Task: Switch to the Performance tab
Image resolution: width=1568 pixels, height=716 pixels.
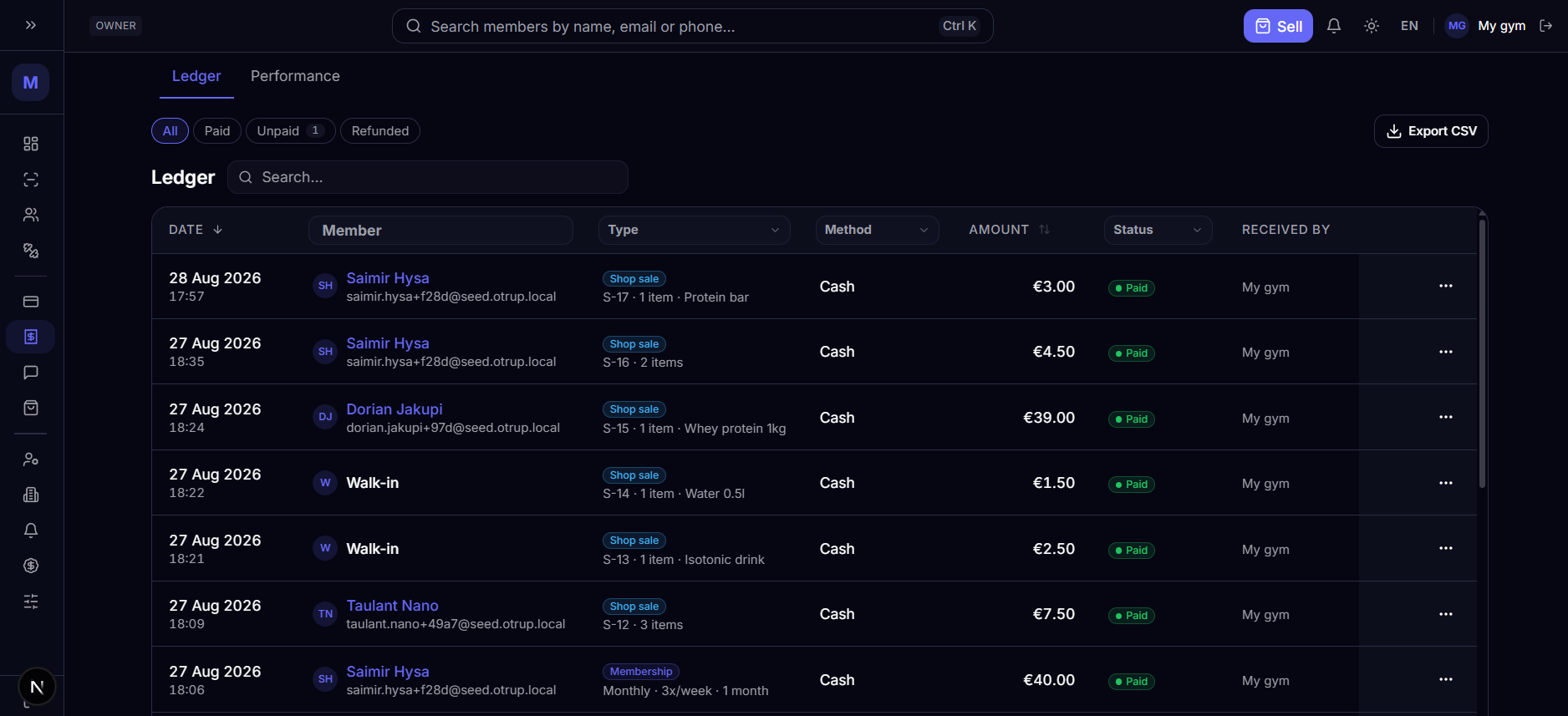Action: (295, 76)
